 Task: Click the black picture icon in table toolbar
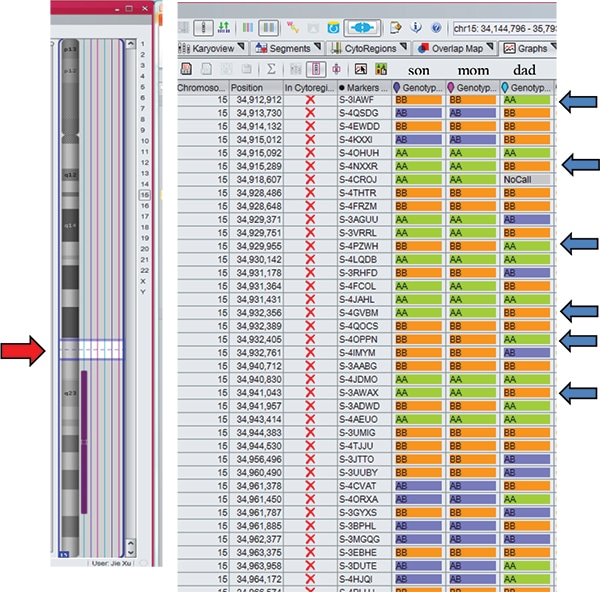(362, 69)
